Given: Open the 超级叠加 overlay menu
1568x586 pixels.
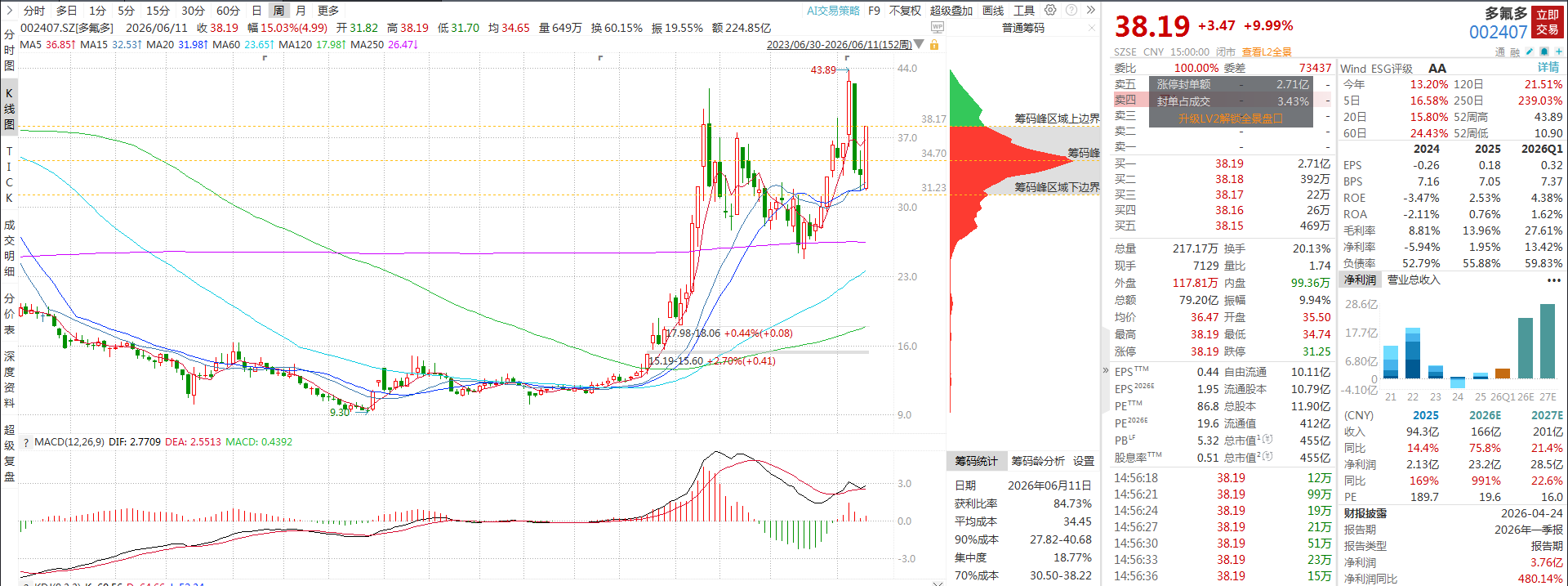Looking at the screenshot, I should [951, 11].
